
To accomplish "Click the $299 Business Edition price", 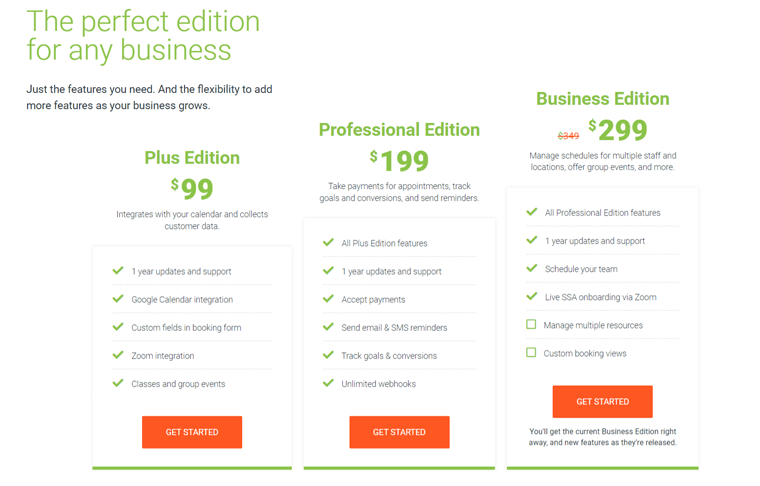I will tap(618, 130).
